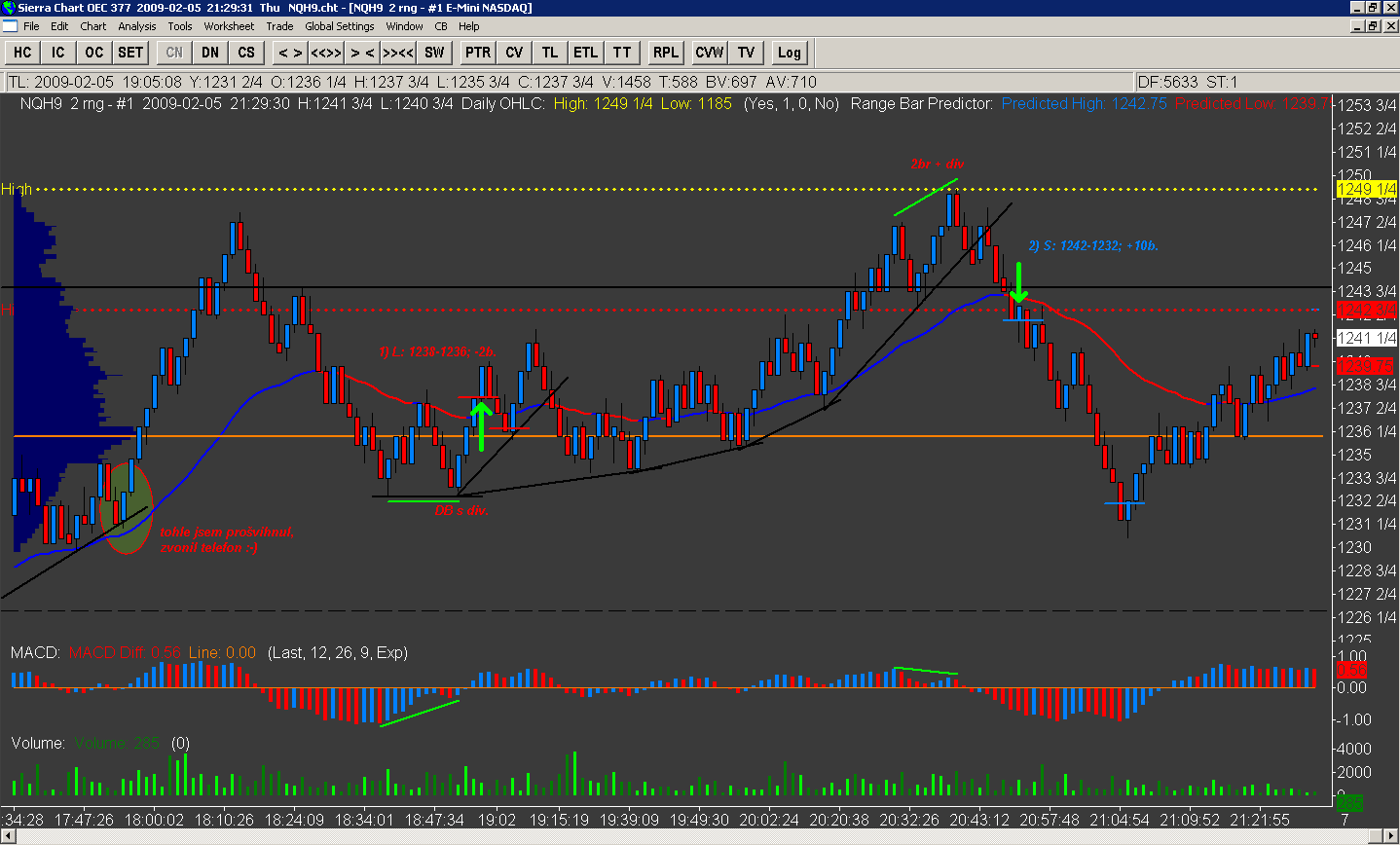
Task: Click the horizontal scrollbar right arrow
Action: coord(1391,836)
